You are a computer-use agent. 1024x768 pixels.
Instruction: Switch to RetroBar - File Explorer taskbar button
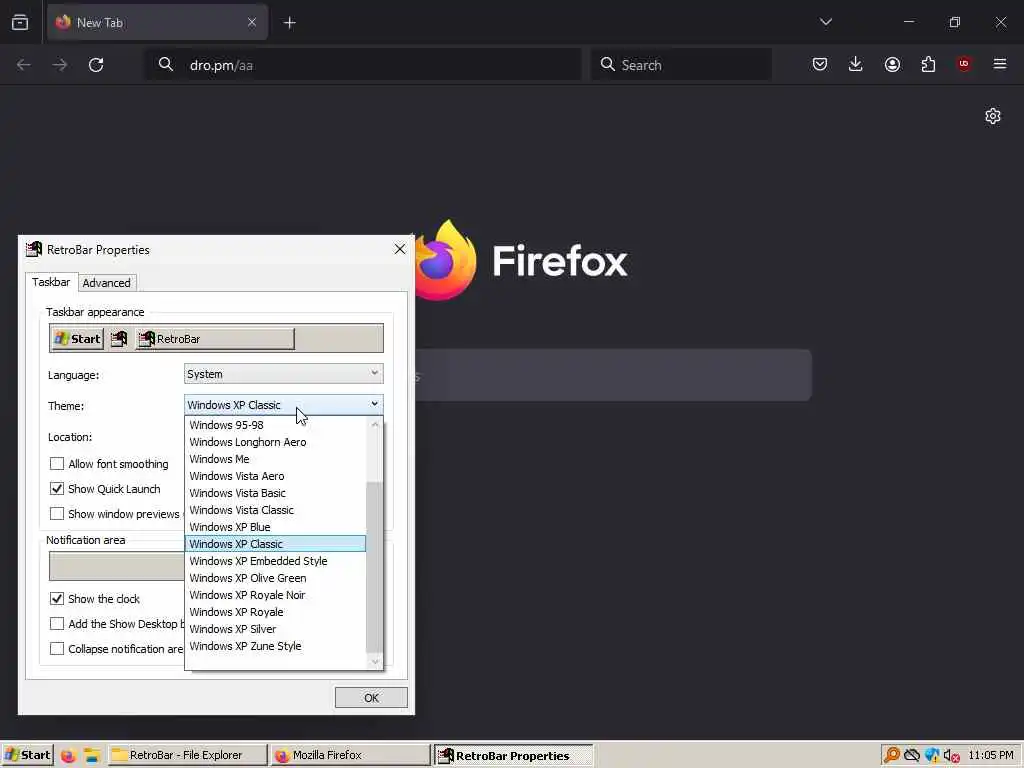[x=187, y=755]
